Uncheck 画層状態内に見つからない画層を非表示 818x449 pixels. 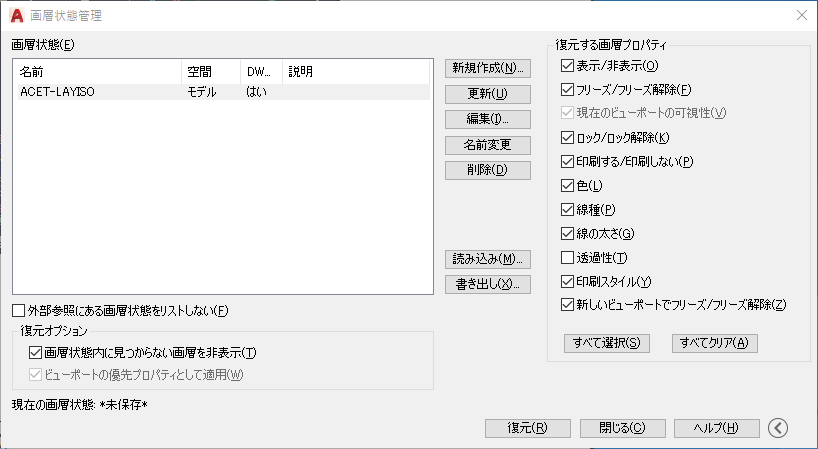pos(35,353)
